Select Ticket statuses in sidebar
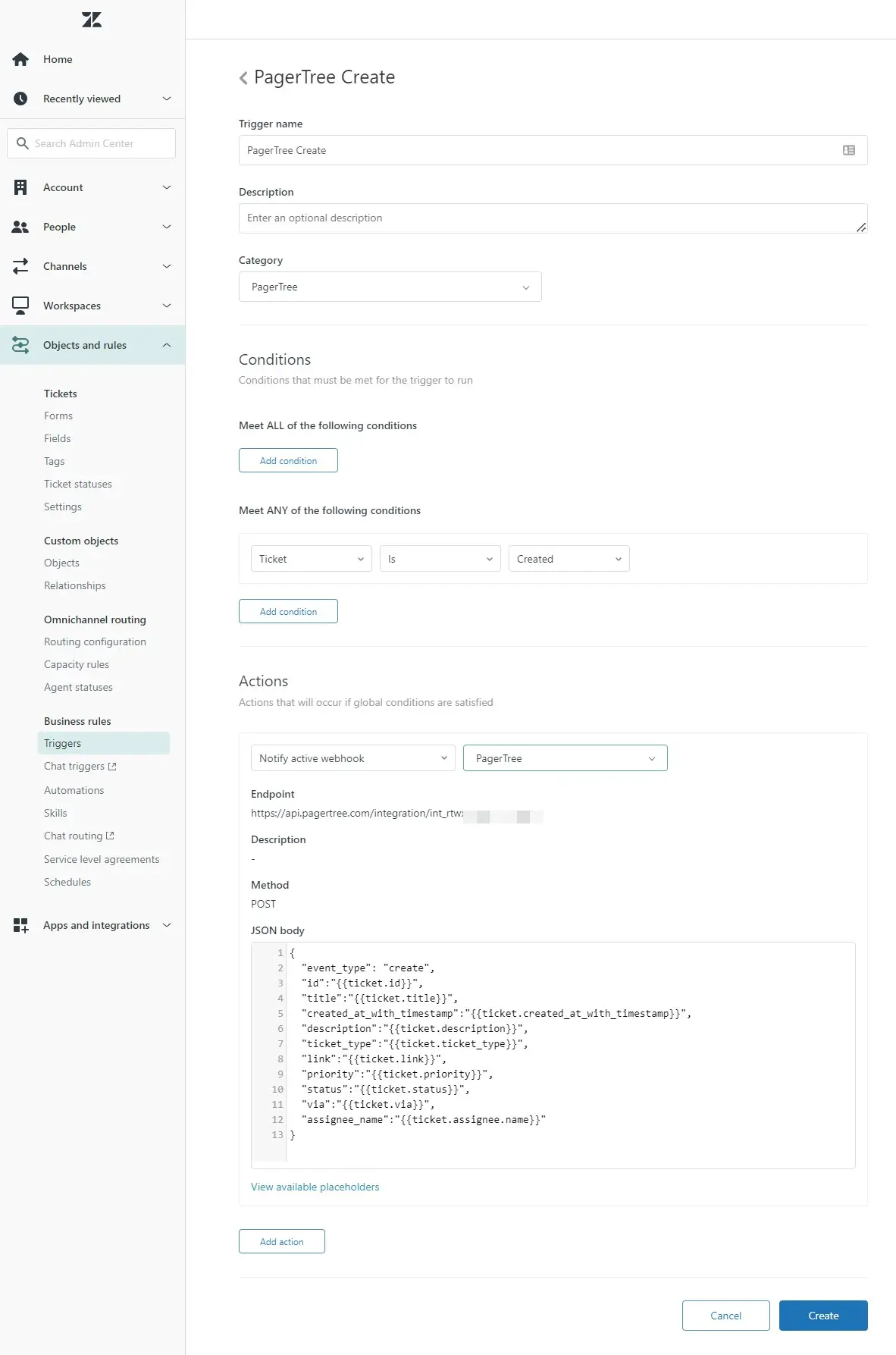The image size is (896, 1355). [77, 484]
